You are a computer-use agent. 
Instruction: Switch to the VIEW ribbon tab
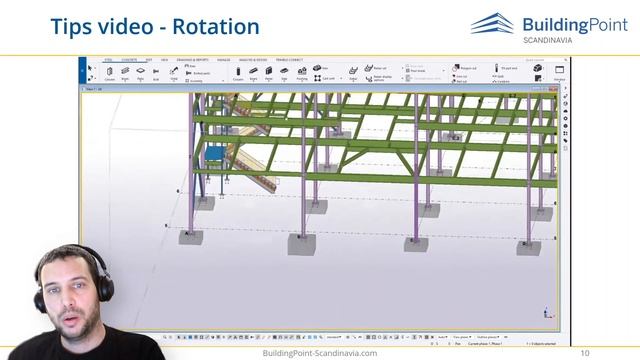164,60
